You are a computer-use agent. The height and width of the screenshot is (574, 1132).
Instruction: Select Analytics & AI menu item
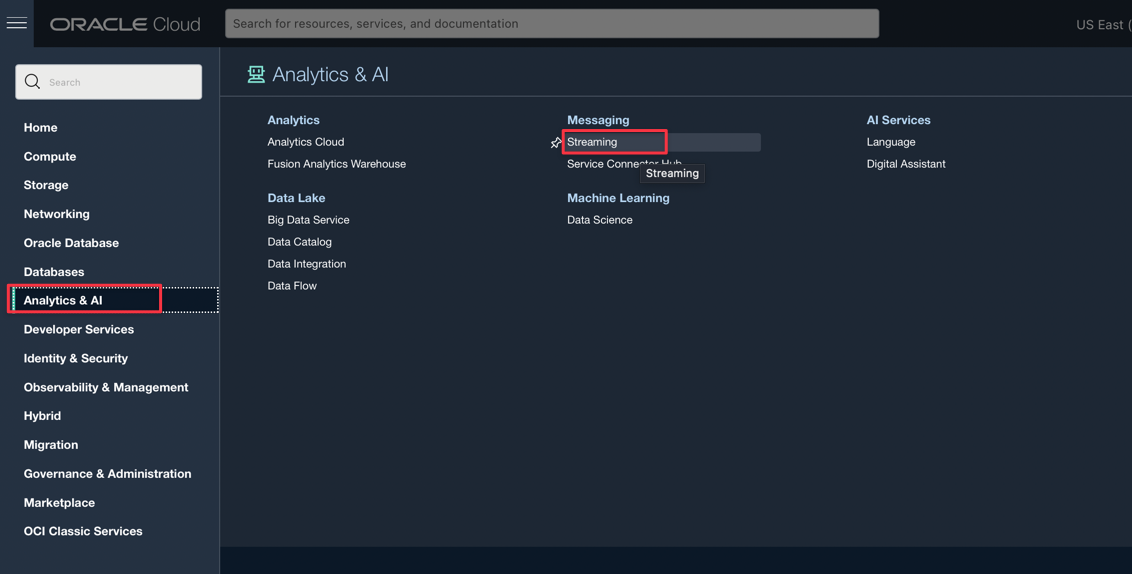63,300
